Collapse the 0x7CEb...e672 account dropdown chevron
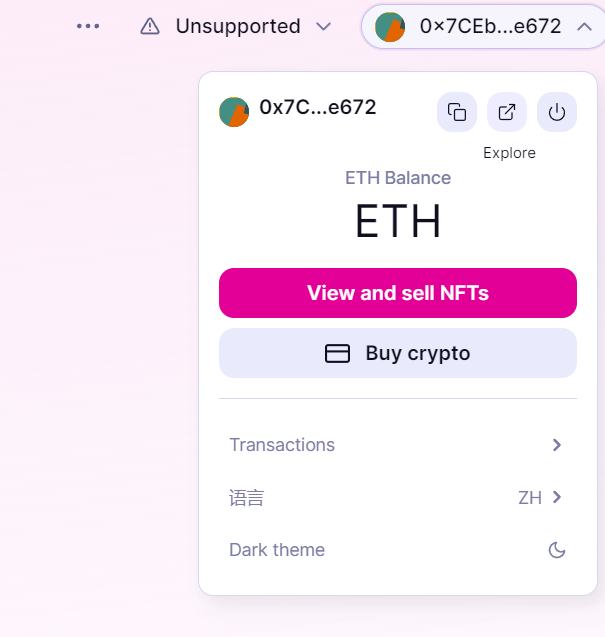This screenshot has height=637, width=605. (584, 27)
